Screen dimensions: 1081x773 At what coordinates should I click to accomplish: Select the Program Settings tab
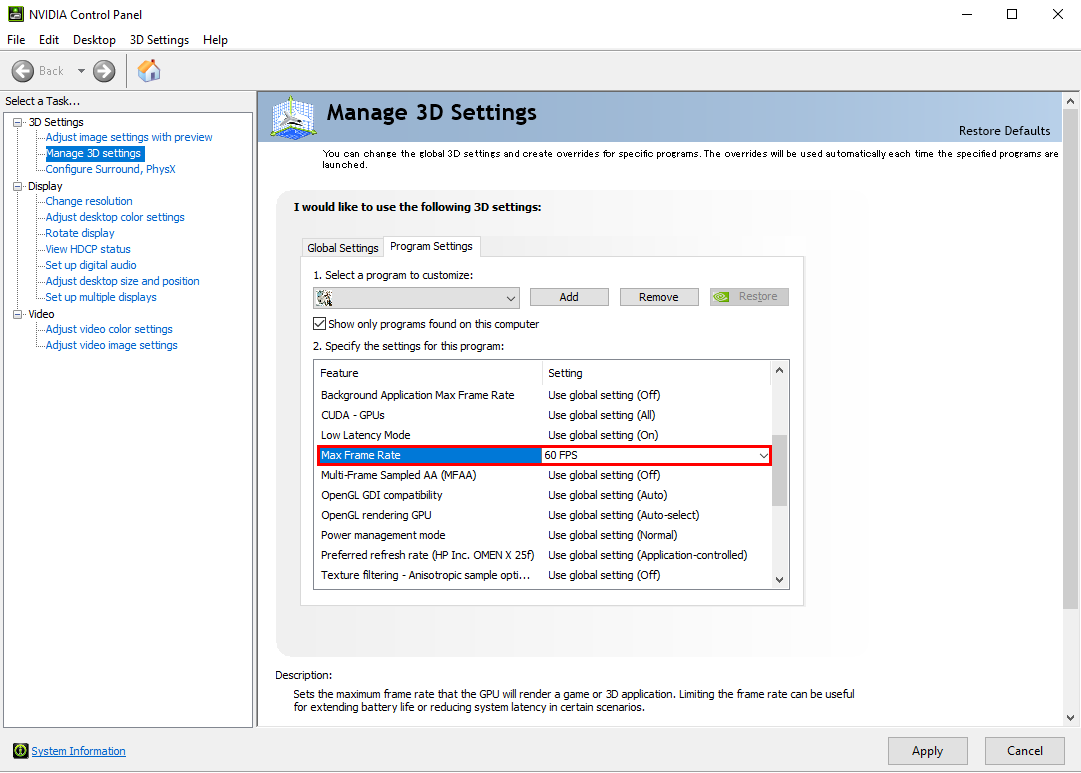(x=432, y=246)
